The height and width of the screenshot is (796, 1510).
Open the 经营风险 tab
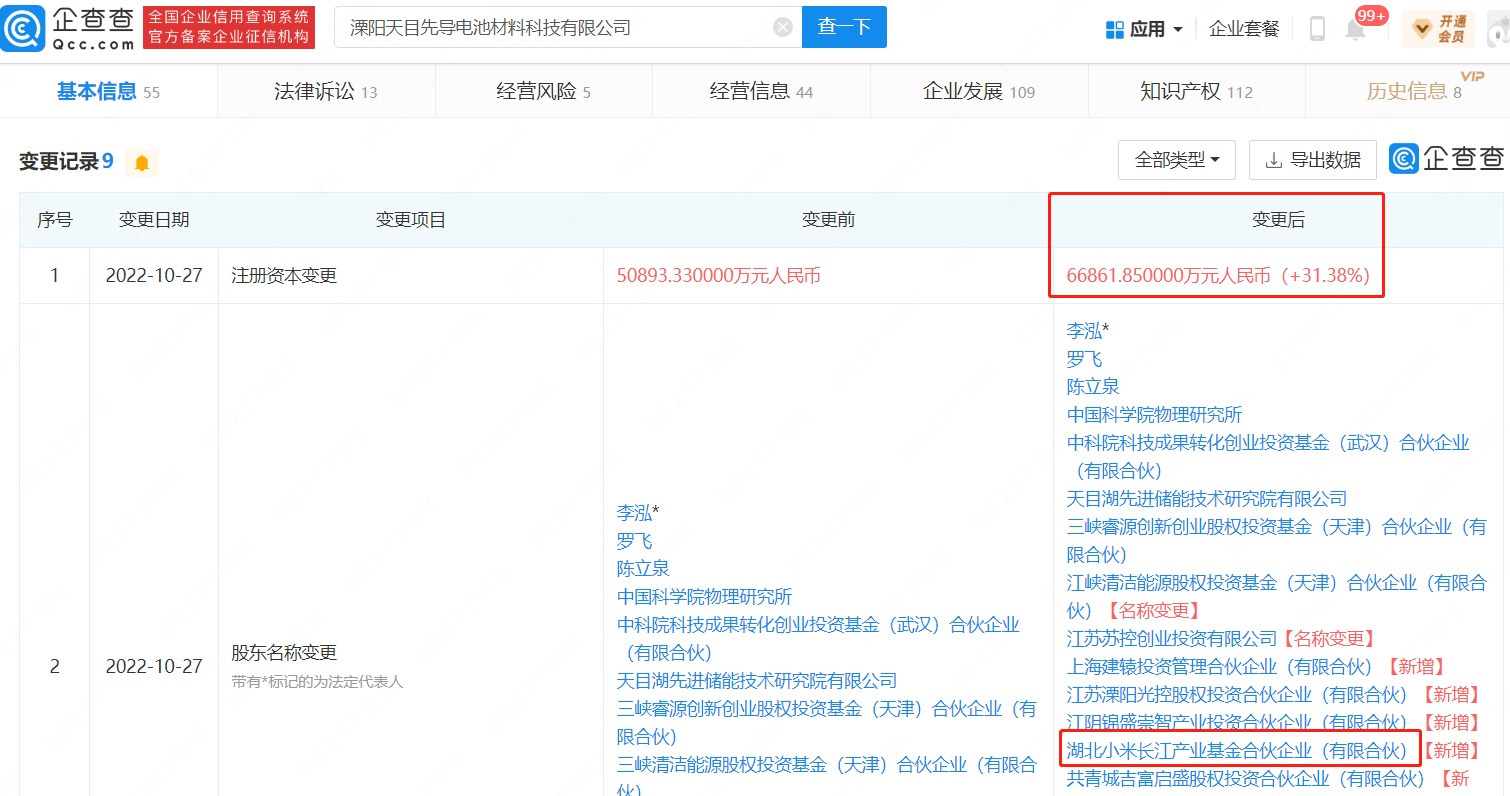coord(544,92)
